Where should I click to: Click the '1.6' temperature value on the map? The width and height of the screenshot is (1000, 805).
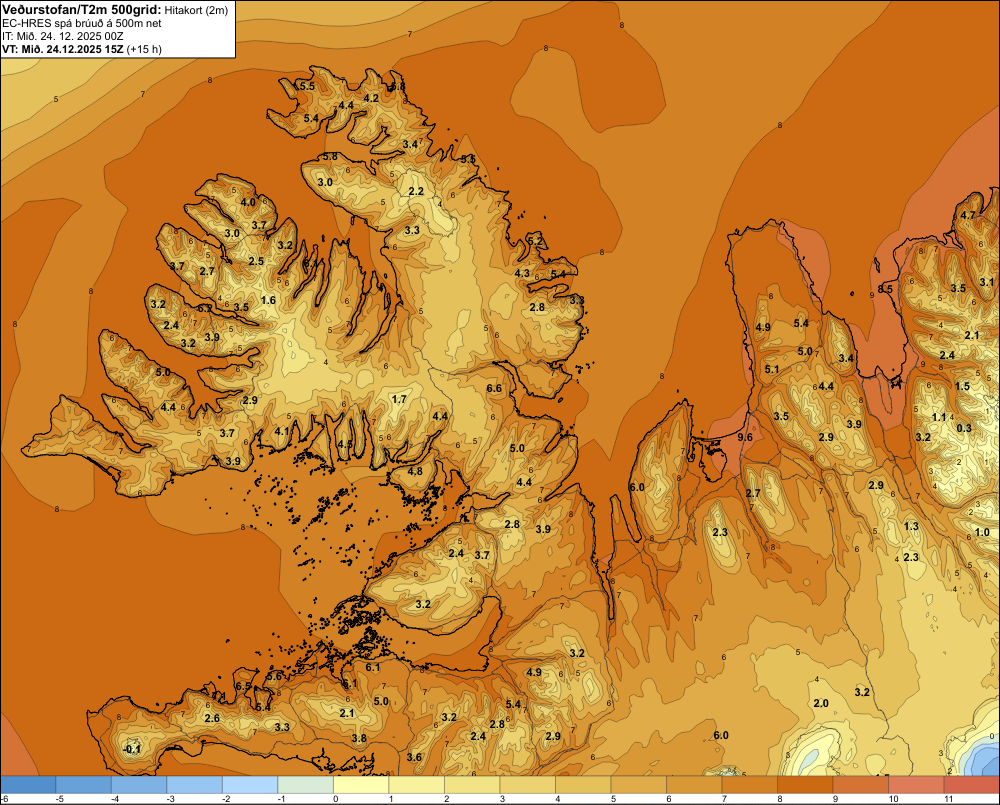pyautogui.click(x=268, y=300)
